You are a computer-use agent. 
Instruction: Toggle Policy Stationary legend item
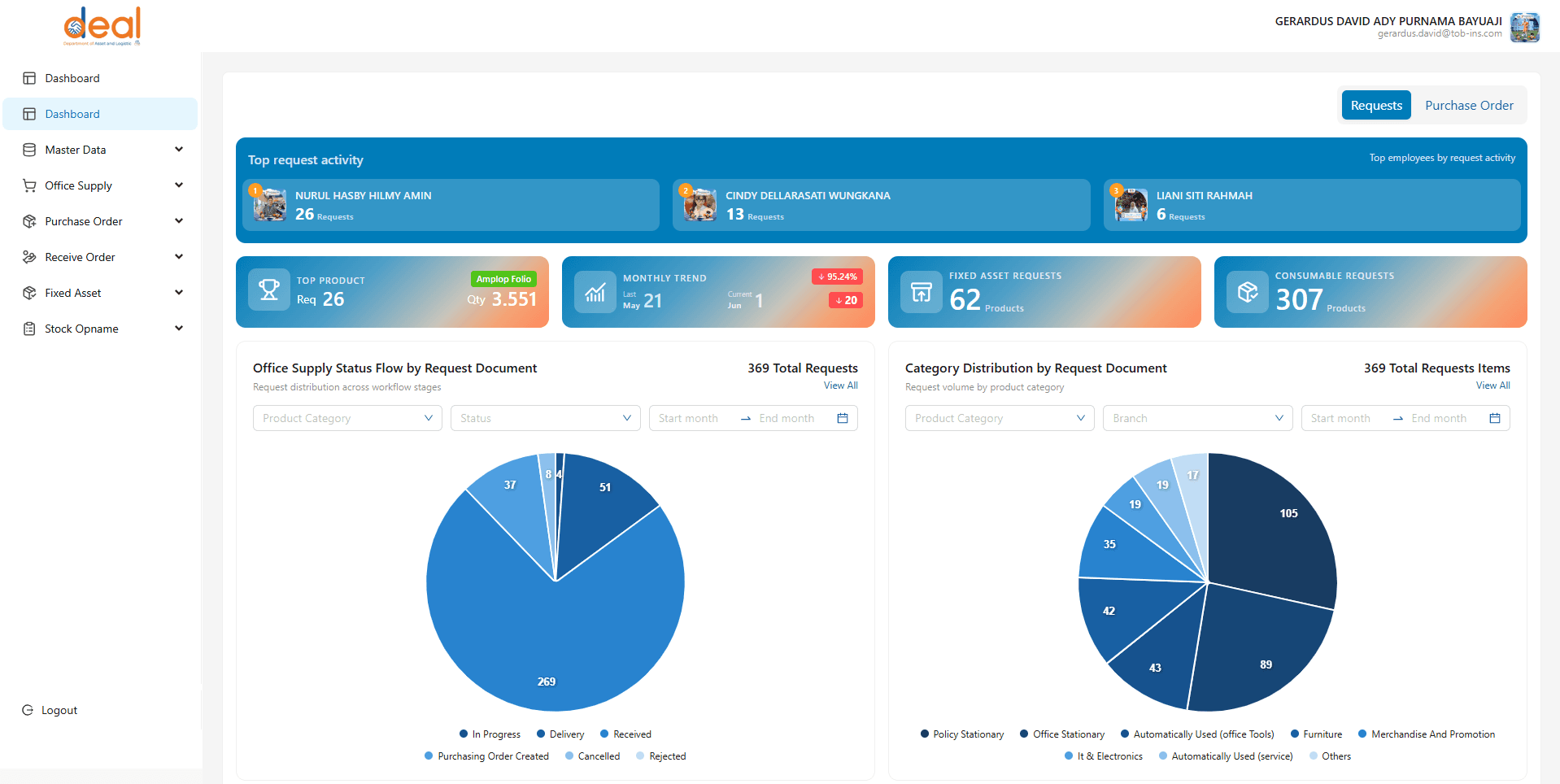962,734
